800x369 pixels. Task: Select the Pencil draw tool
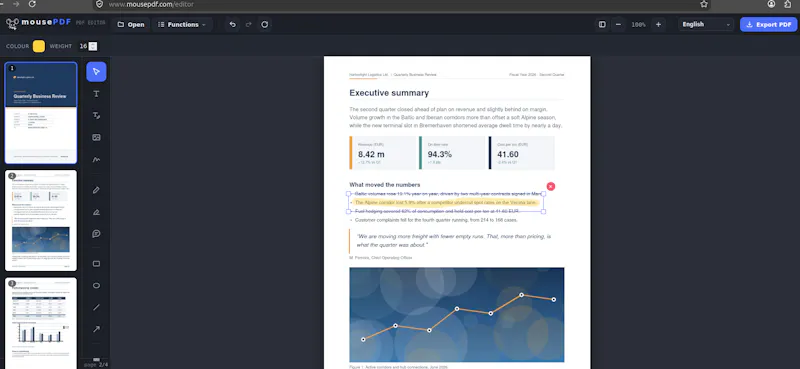pos(96,190)
